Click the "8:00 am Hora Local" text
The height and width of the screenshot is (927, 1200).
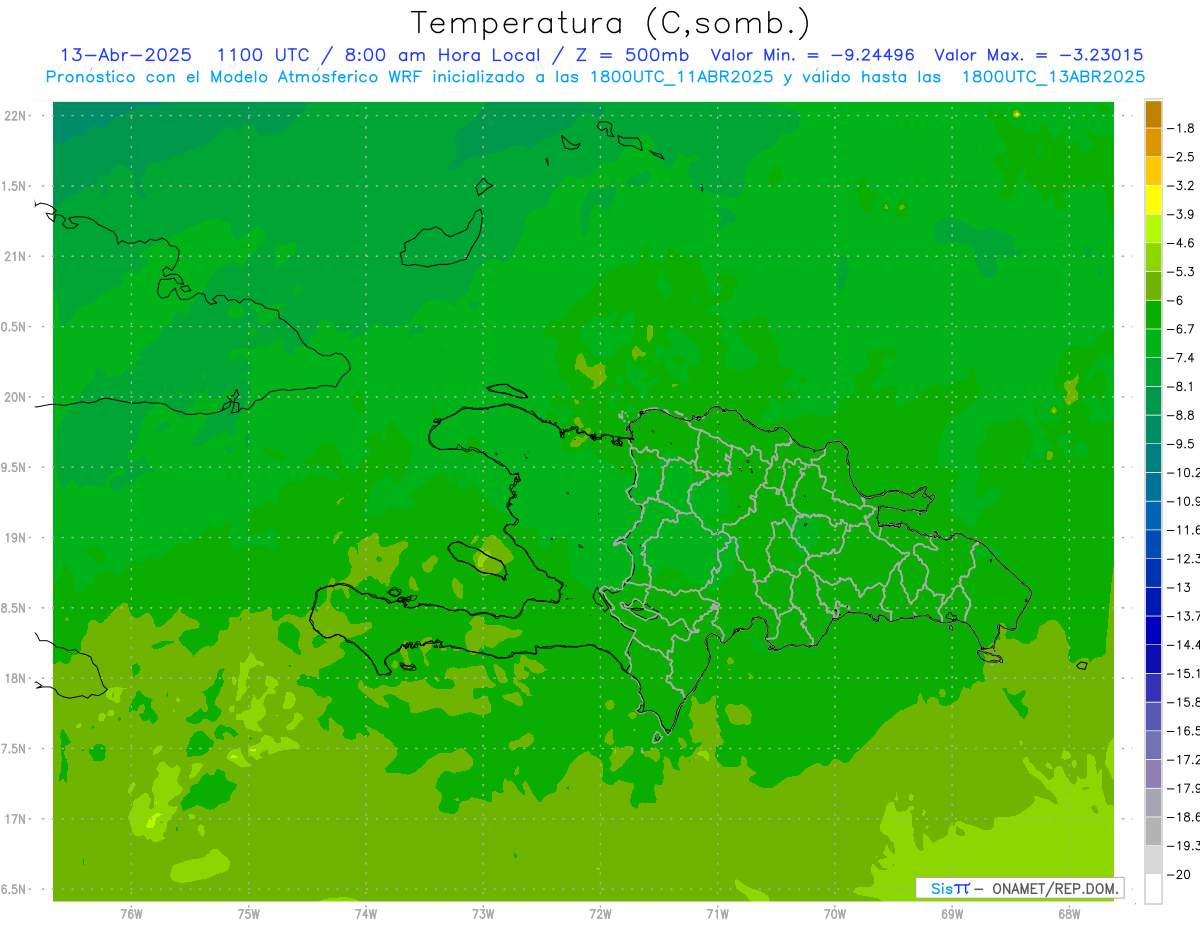442,55
